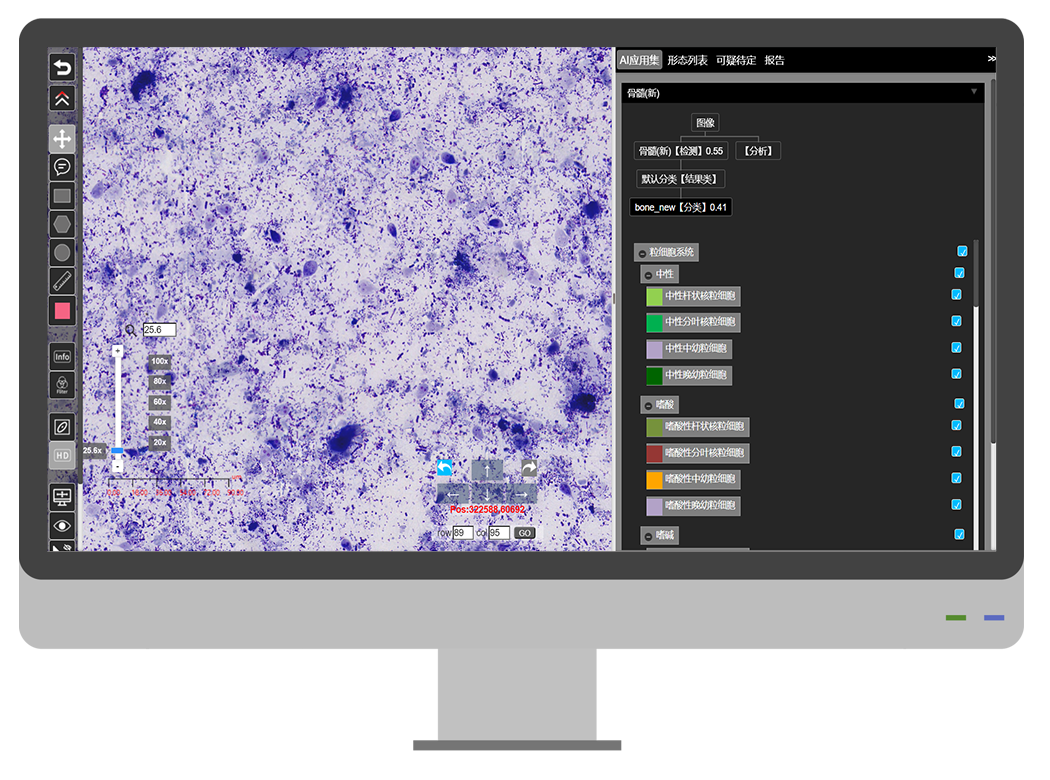Viewport: 1050px width, 780px height.
Task: Collapse the 粒细胞系统 tree group
Action: coord(641,253)
